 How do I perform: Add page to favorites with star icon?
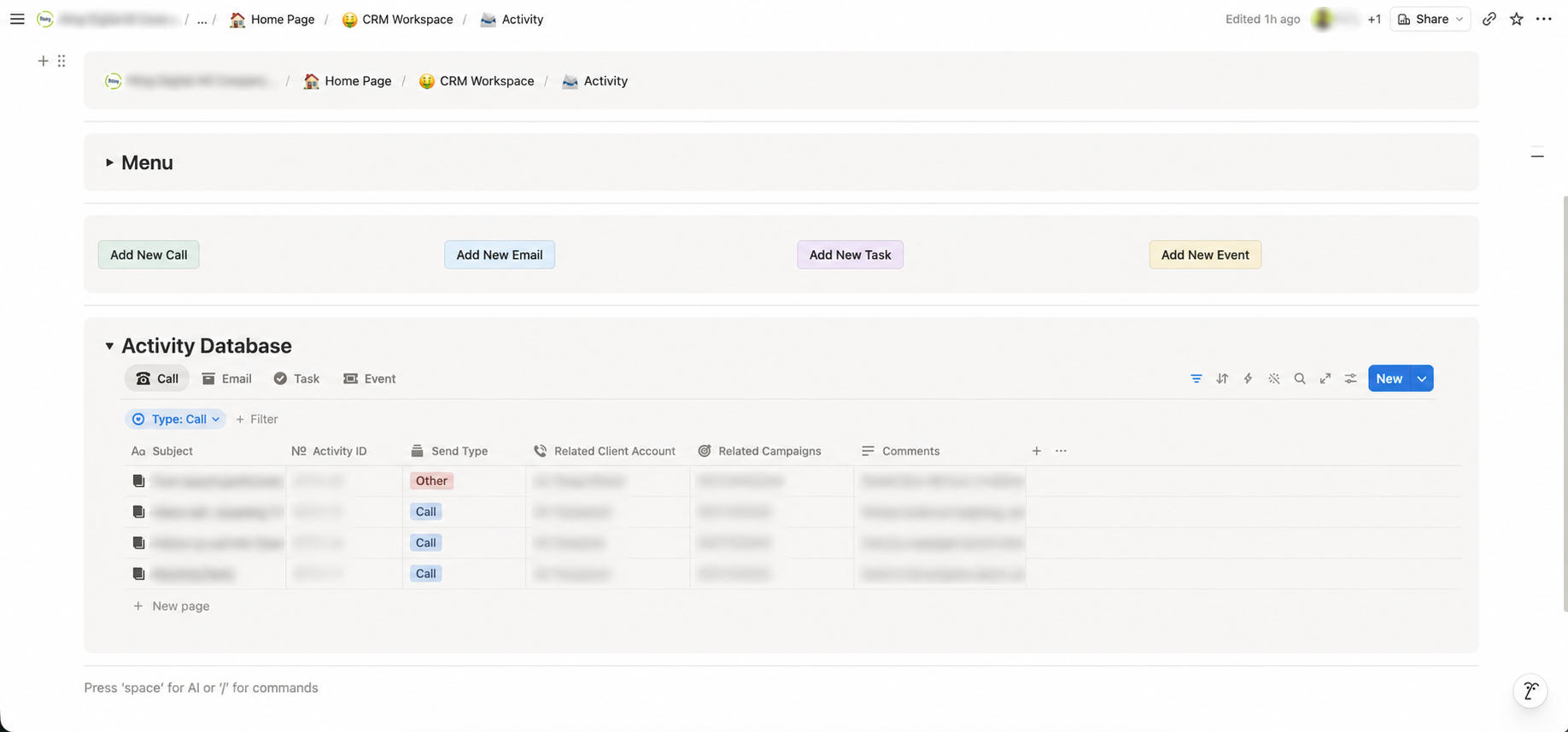tap(1517, 19)
